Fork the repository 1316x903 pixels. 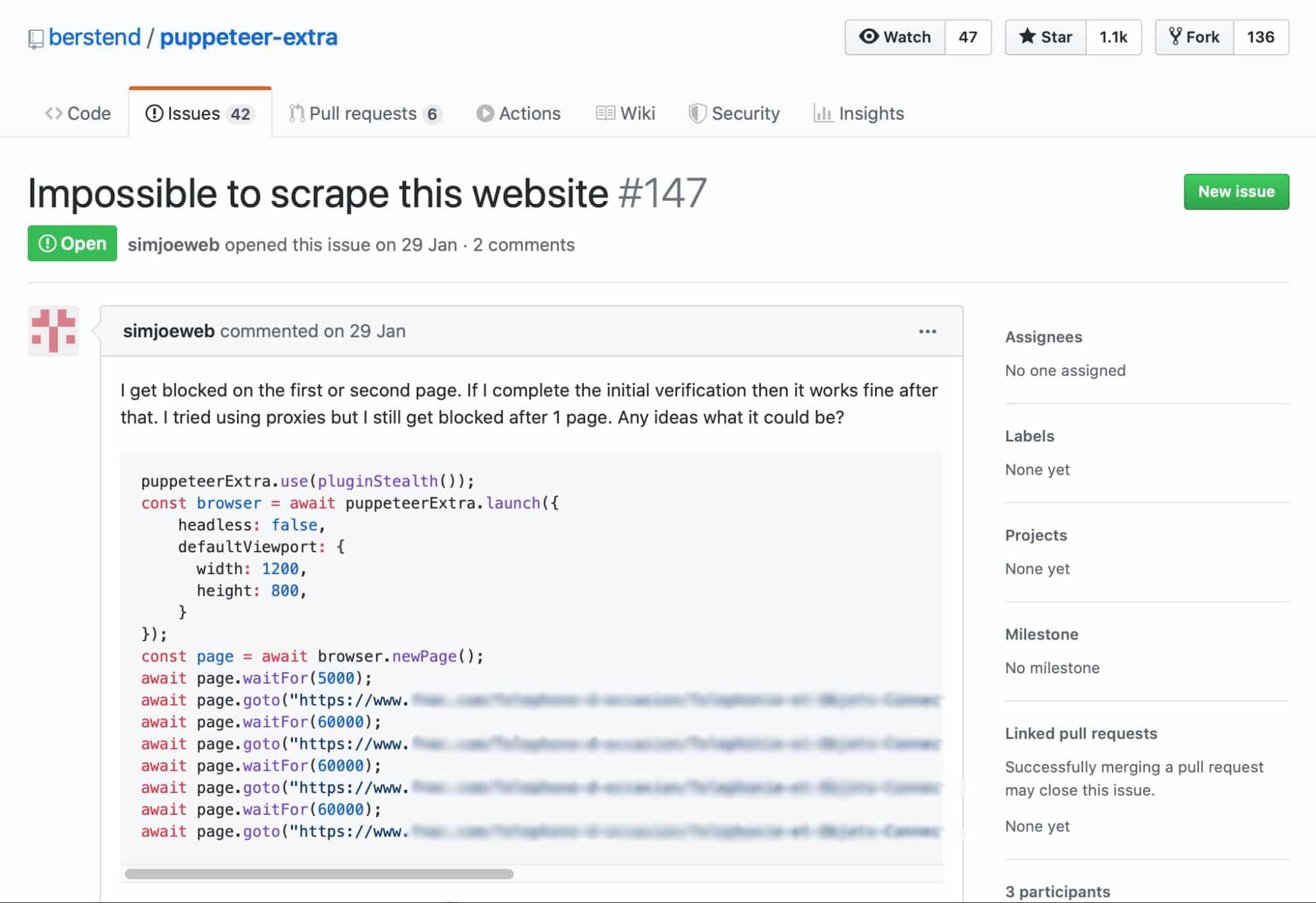1194,37
